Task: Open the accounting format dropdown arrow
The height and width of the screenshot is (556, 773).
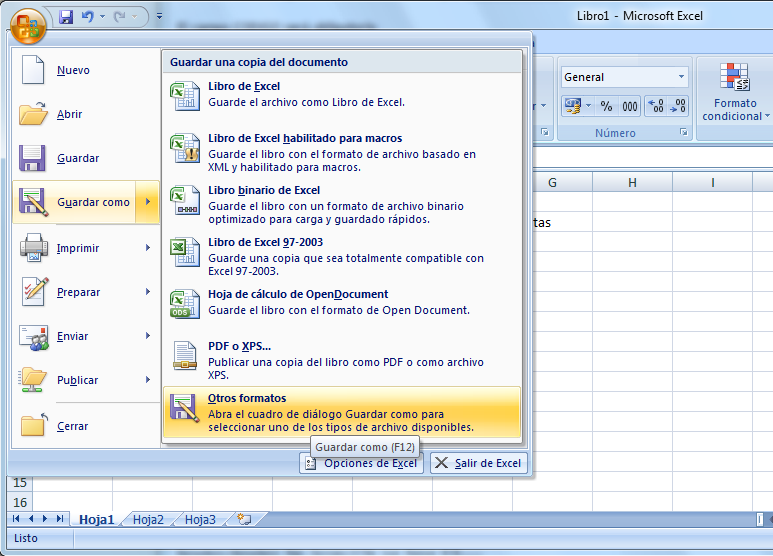Action: (x=588, y=106)
